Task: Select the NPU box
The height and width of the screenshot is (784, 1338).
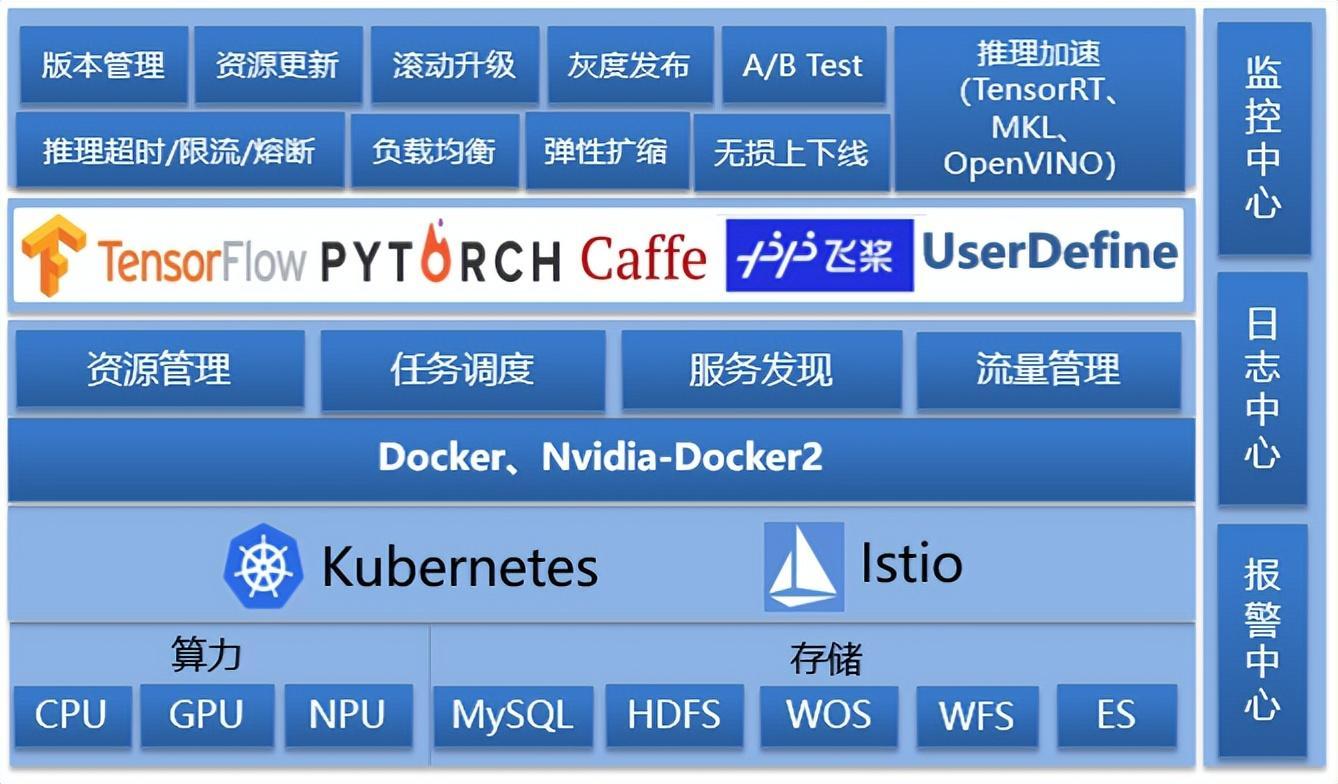Action: pos(348,715)
